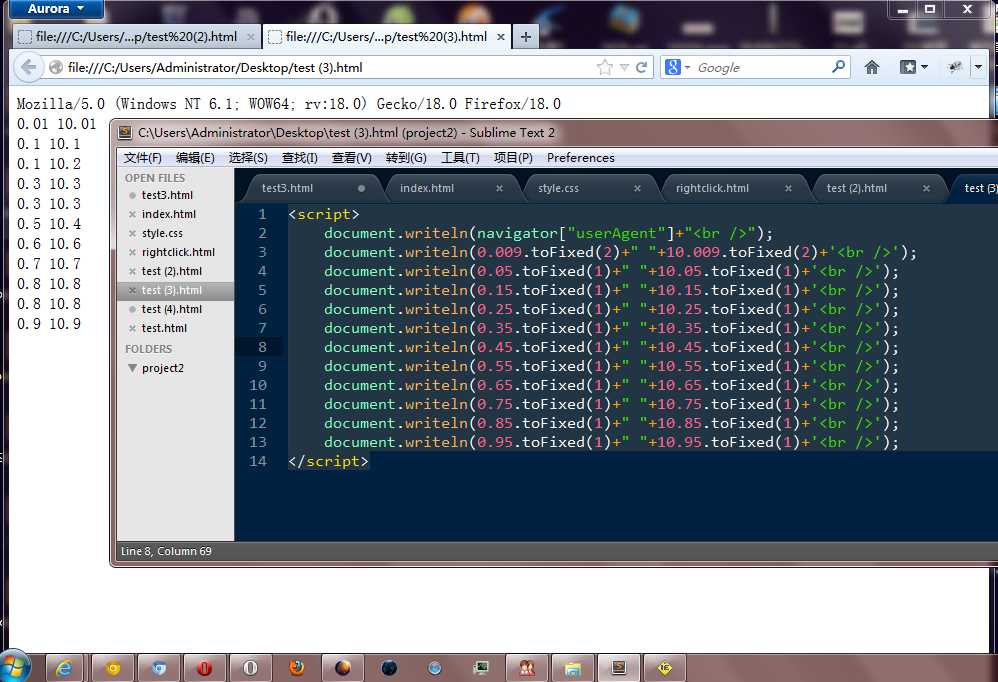Click the Line 8, Column 69 status text
The image size is (998, 682).
coord(166,551)
